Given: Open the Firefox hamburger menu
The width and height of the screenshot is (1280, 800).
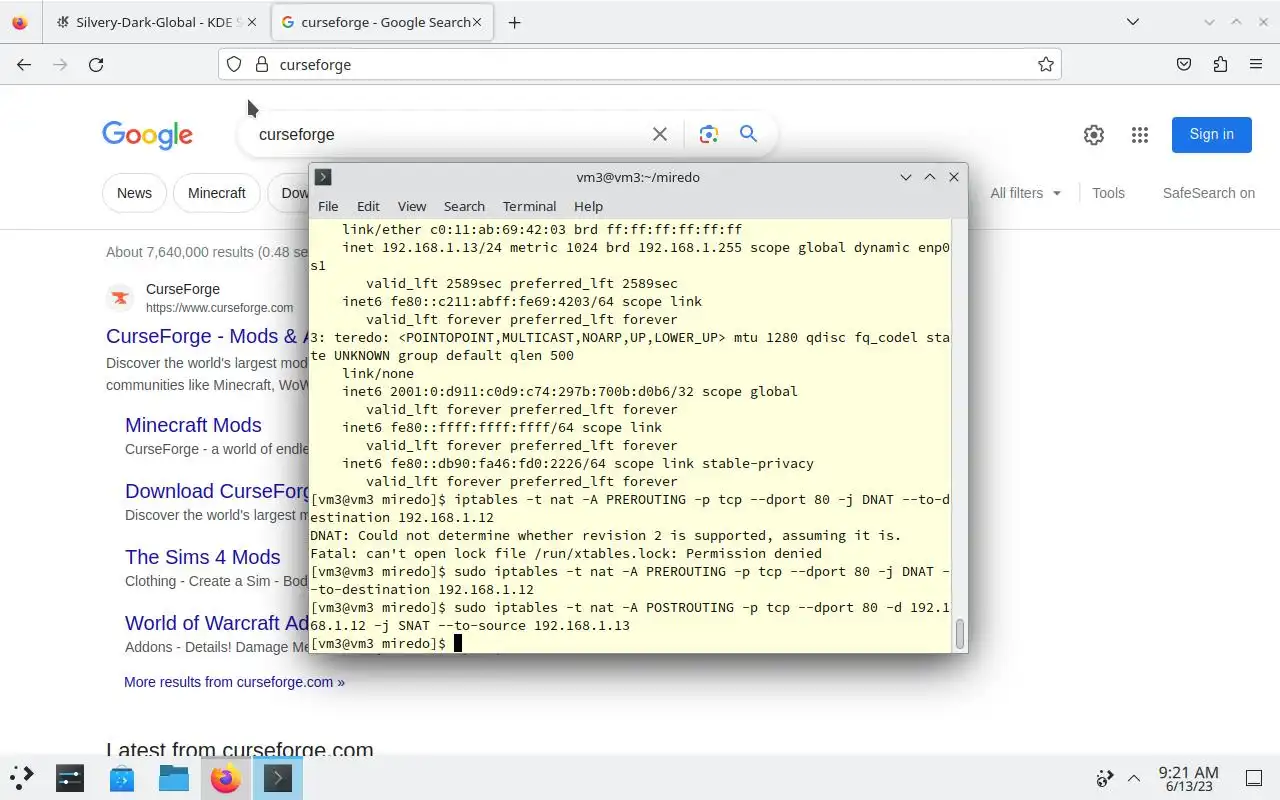Looking at the screenshot, I should pos(1256,64).
